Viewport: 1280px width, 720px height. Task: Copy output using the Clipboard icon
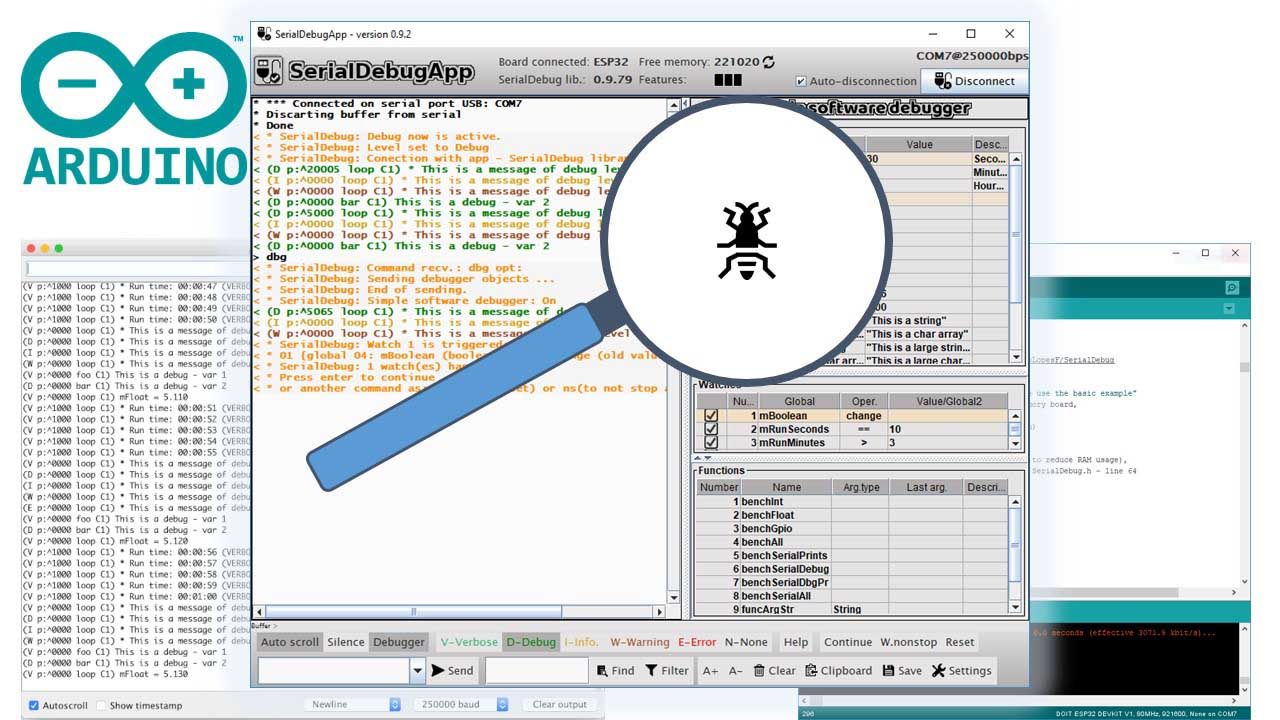coord(812,671)
